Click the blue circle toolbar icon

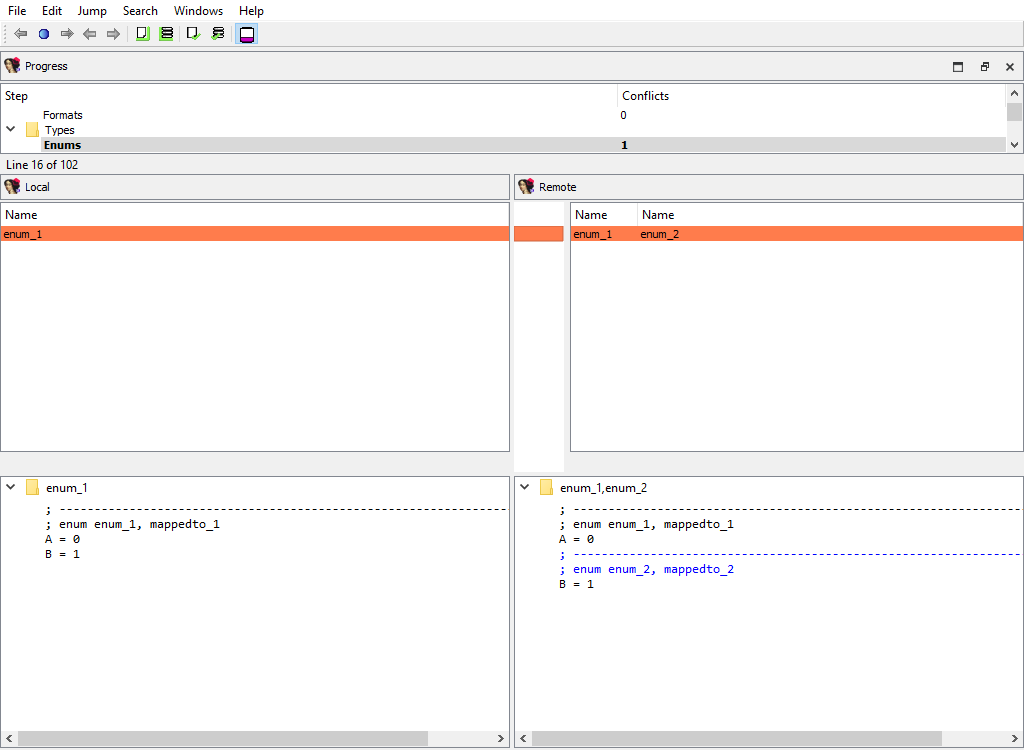coord(44,34)
